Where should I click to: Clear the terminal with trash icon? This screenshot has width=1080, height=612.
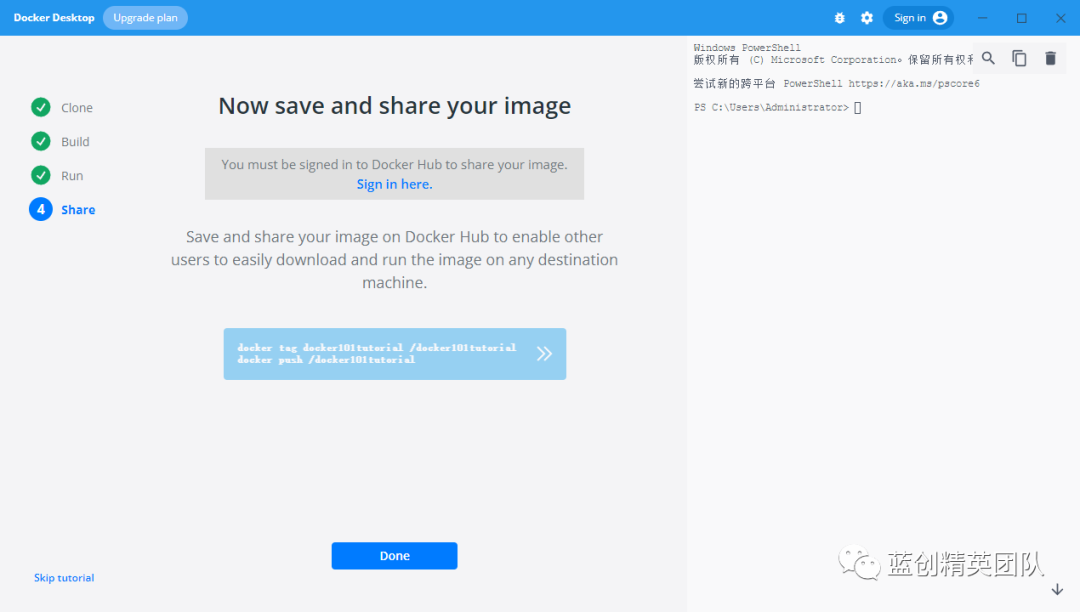[x=1050, y=59]
